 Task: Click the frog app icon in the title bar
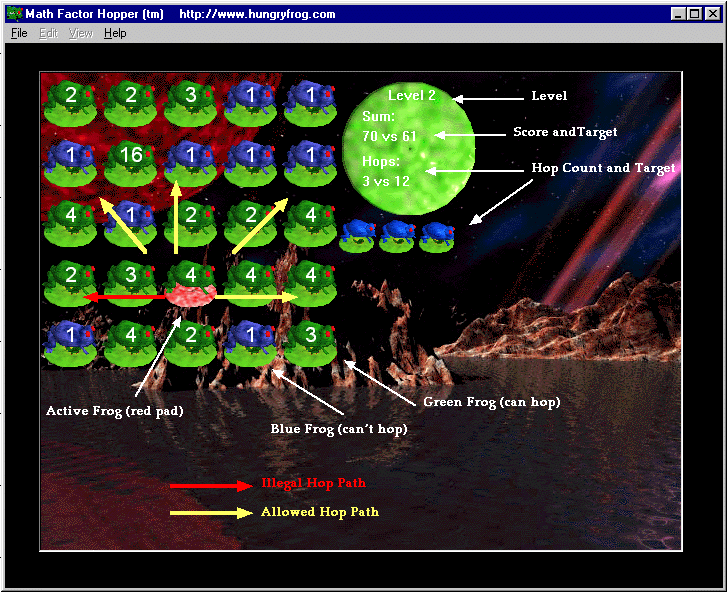coord(15,14)
